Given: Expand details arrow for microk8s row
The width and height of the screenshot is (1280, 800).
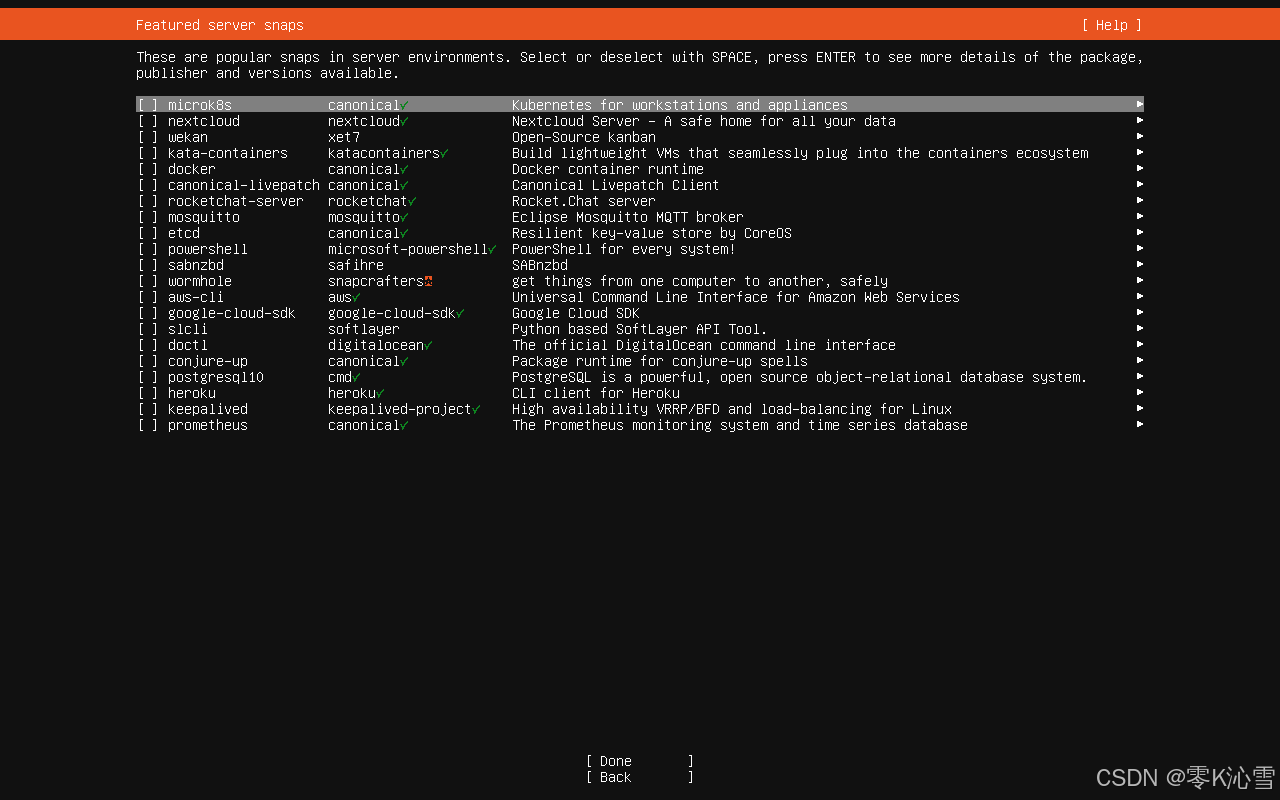Looking at the screenshot, I should (x=1140, y=104).
